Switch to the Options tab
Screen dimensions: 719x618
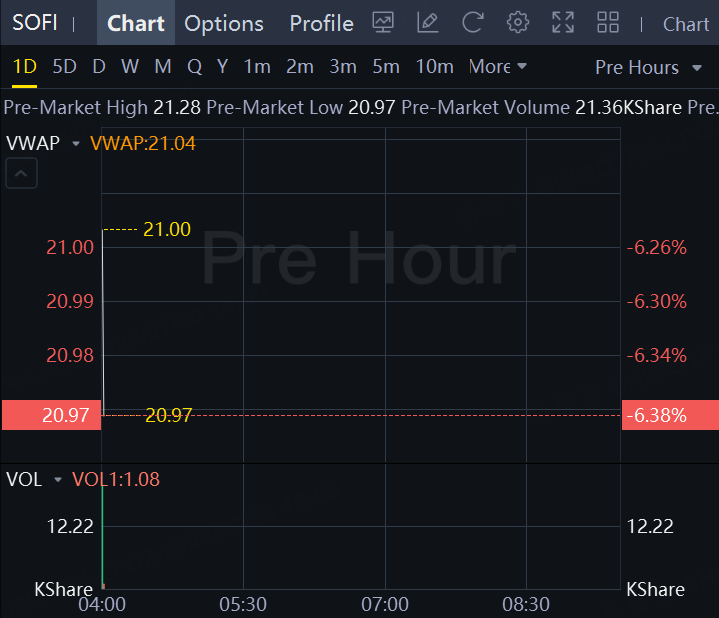[224, 23]
